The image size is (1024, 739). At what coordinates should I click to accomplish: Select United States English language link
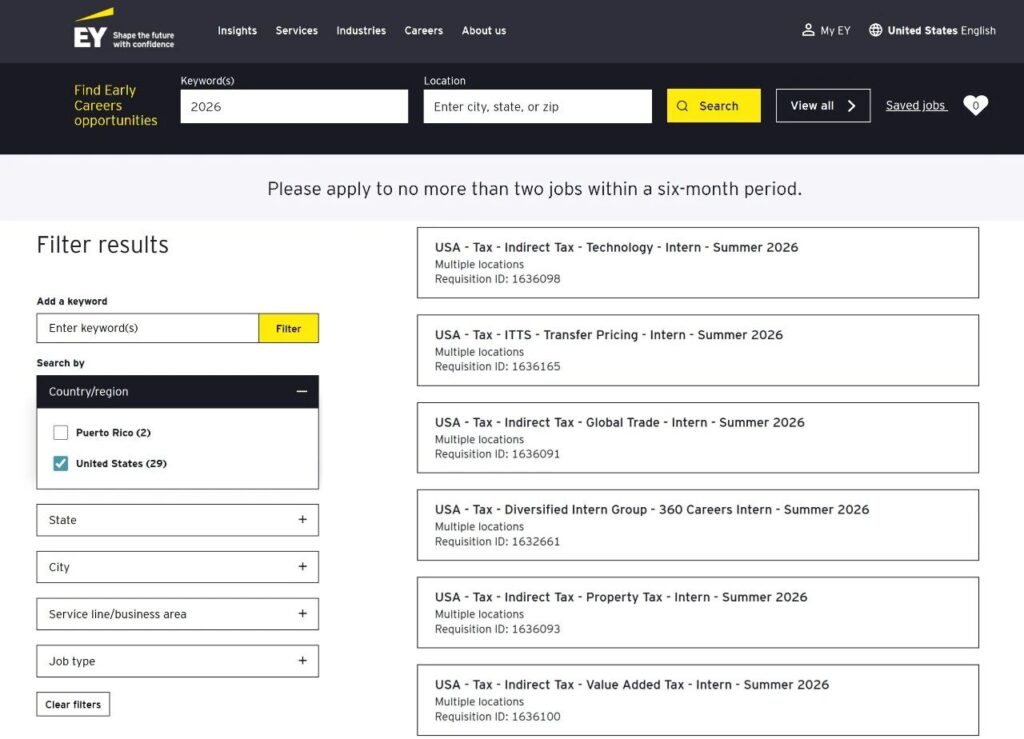point(942,31)
